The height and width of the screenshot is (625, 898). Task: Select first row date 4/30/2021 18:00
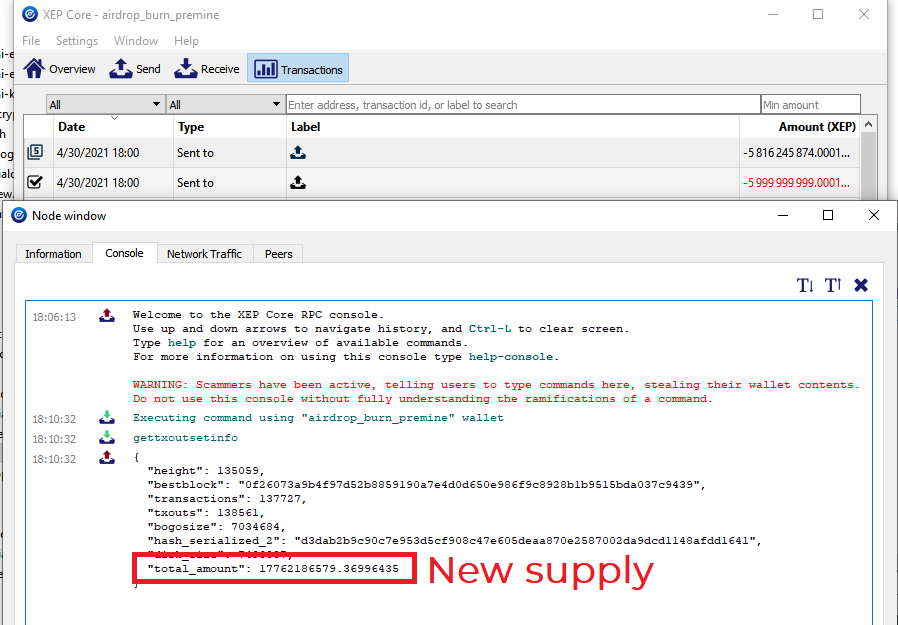point(98,153)
